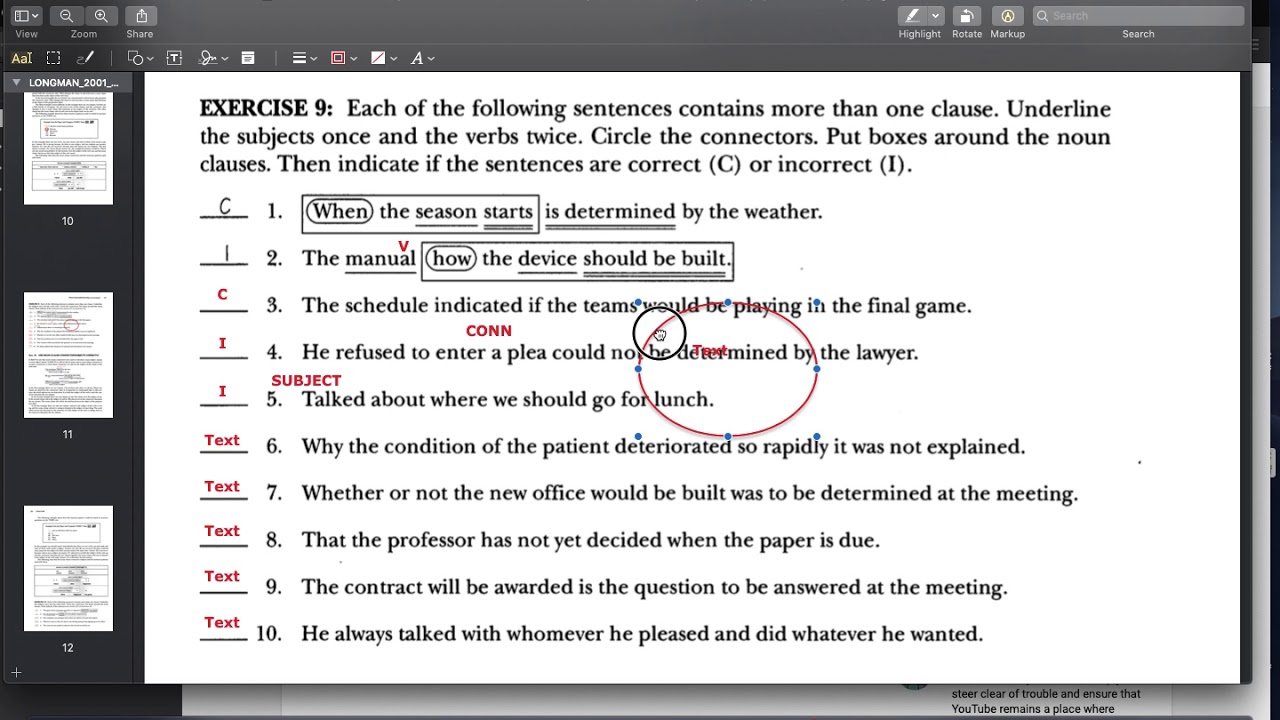
Task: Click the 'EXERCISE 9:' heading
Action: point(266,108)
